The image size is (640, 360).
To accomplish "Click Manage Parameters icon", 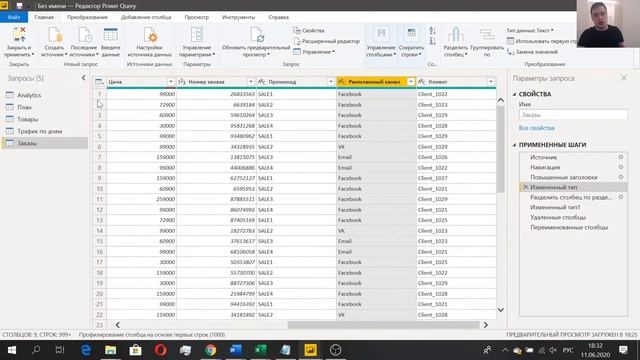I will coord(197,35).
